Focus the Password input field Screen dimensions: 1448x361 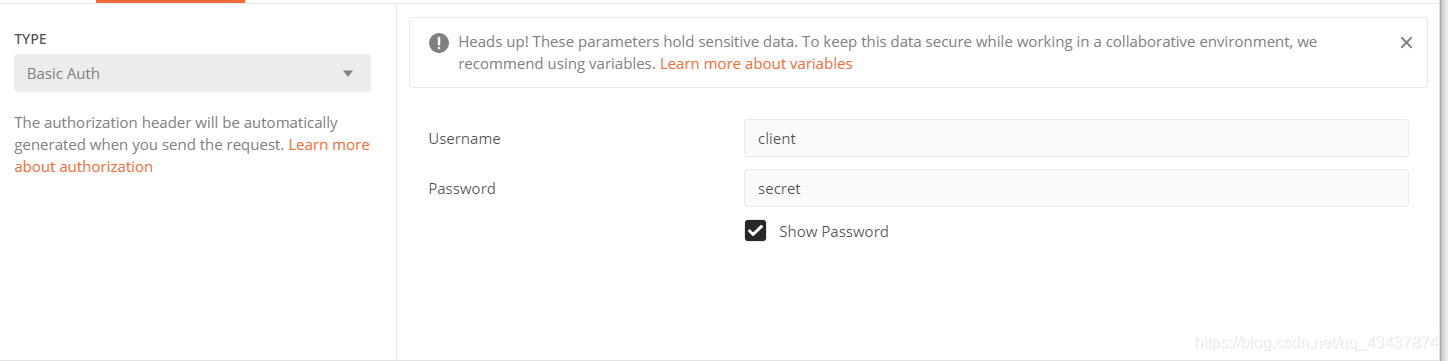click(x=1076, y=188)
